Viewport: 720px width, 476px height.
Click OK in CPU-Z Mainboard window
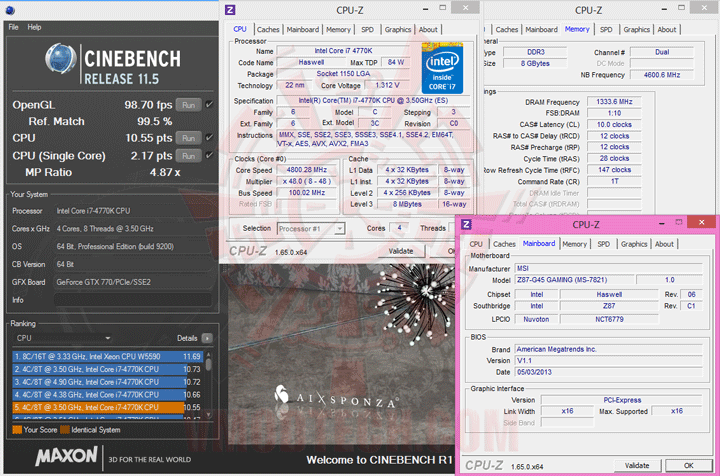(x=688, y=465)
